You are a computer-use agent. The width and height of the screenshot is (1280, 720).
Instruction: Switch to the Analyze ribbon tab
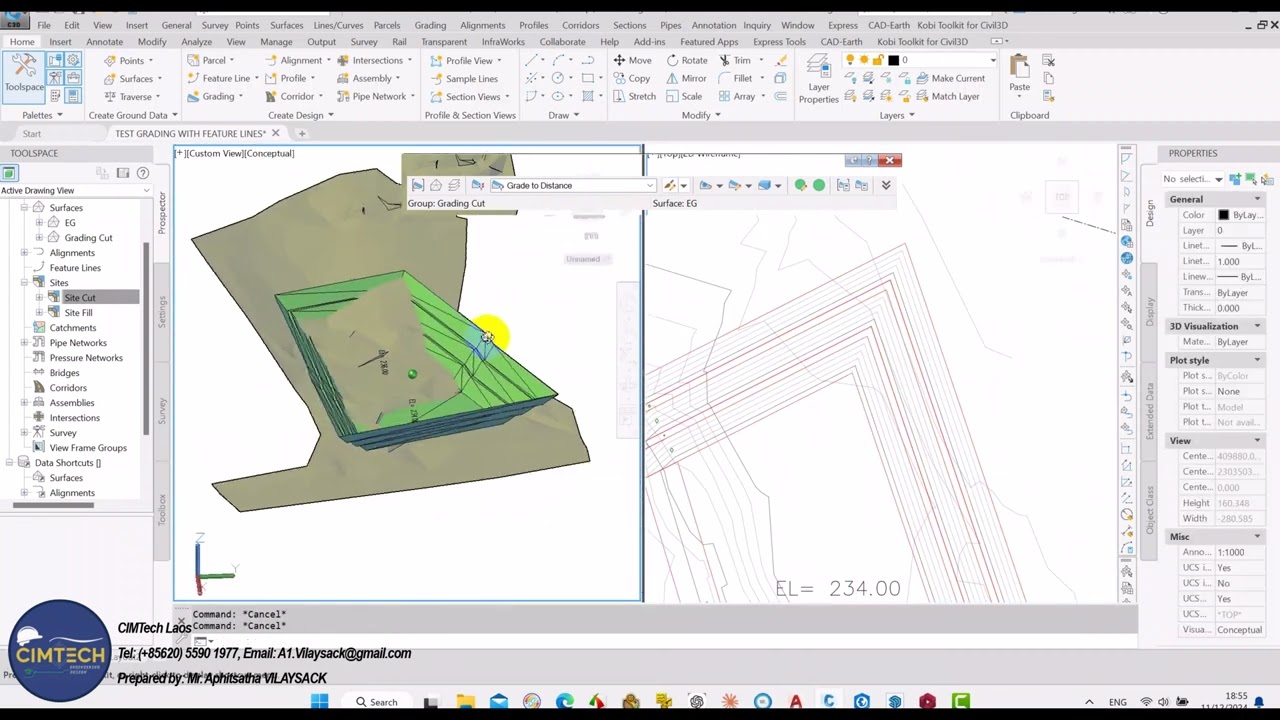pyautogui.click(x=196, y=42)
